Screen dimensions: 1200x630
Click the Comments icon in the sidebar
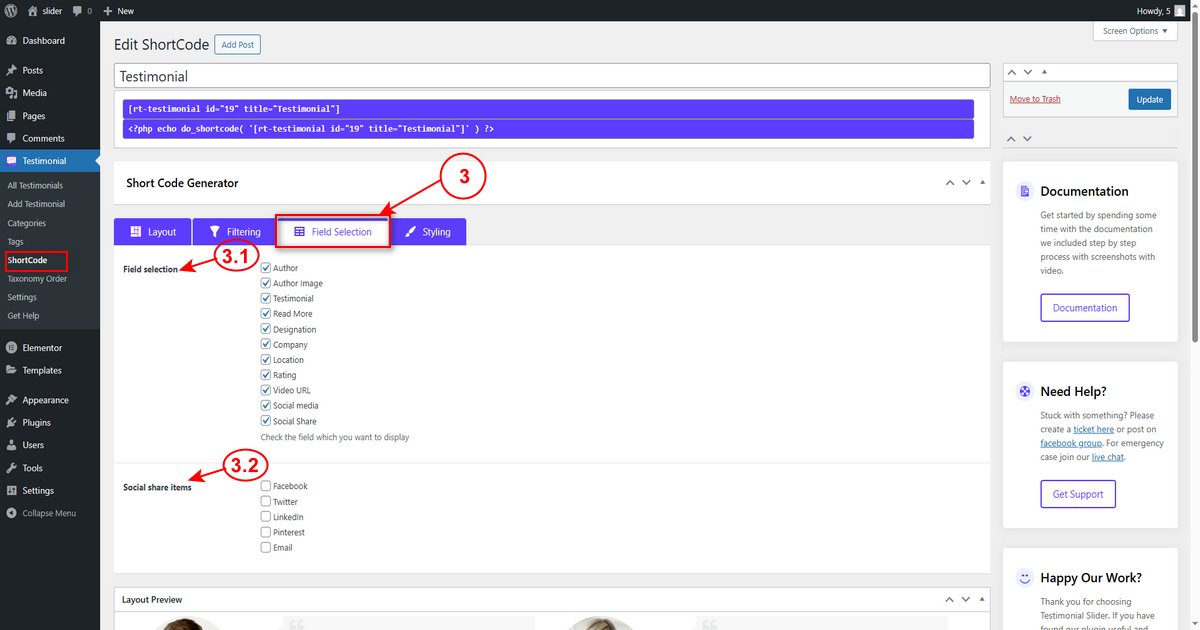pos(11,139)
